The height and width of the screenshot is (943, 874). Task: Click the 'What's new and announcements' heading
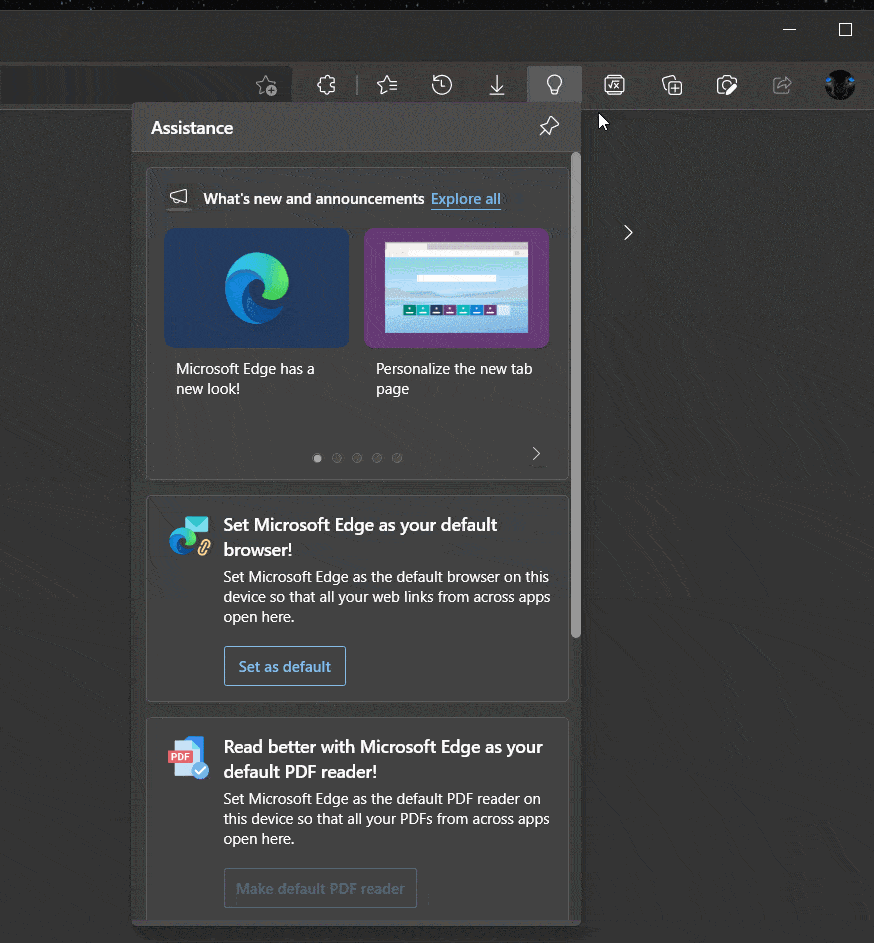pyautogui.click(x=313, y=199)
